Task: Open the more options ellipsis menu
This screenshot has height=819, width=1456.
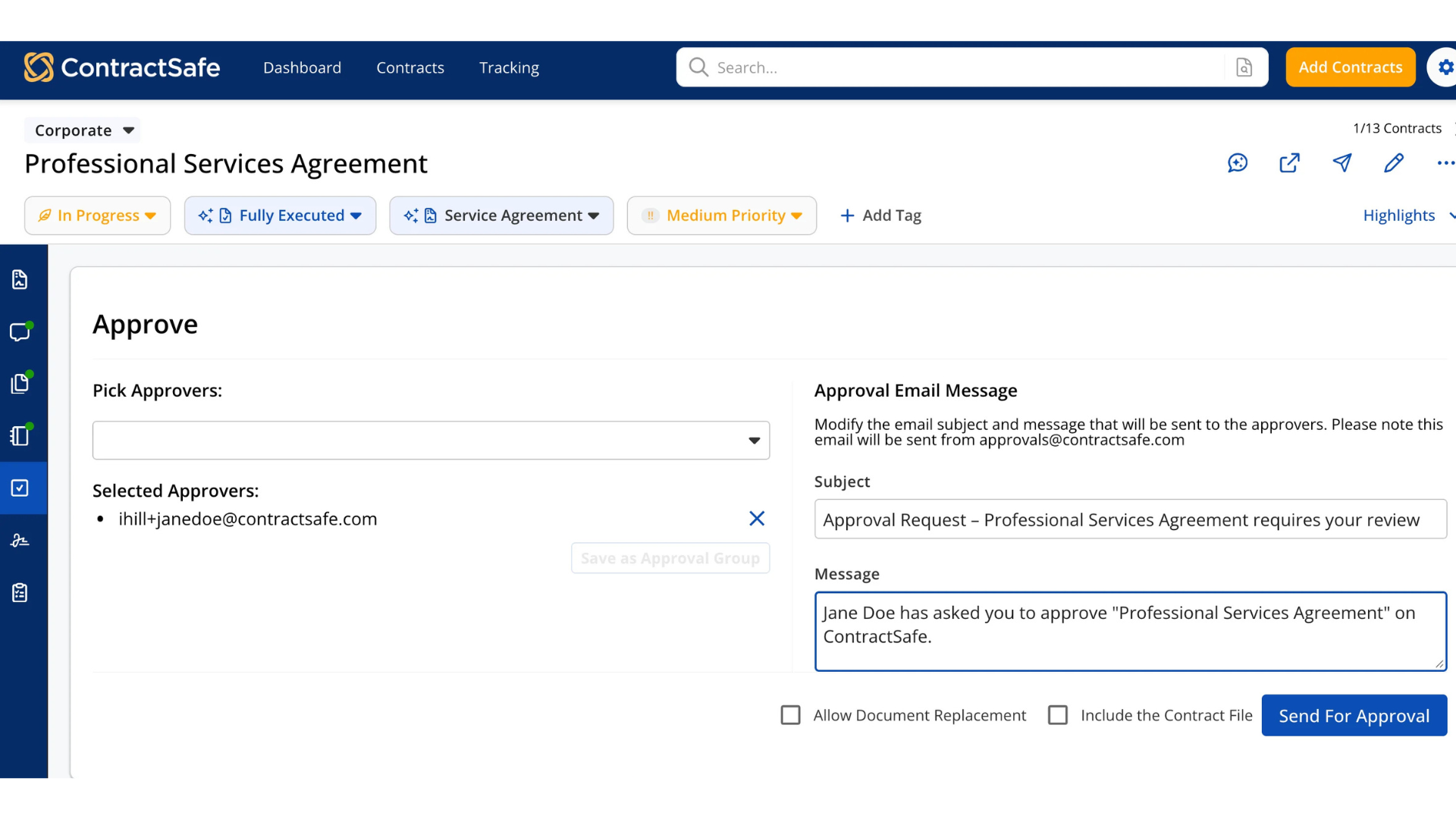Action: (x=1445, y=163)
